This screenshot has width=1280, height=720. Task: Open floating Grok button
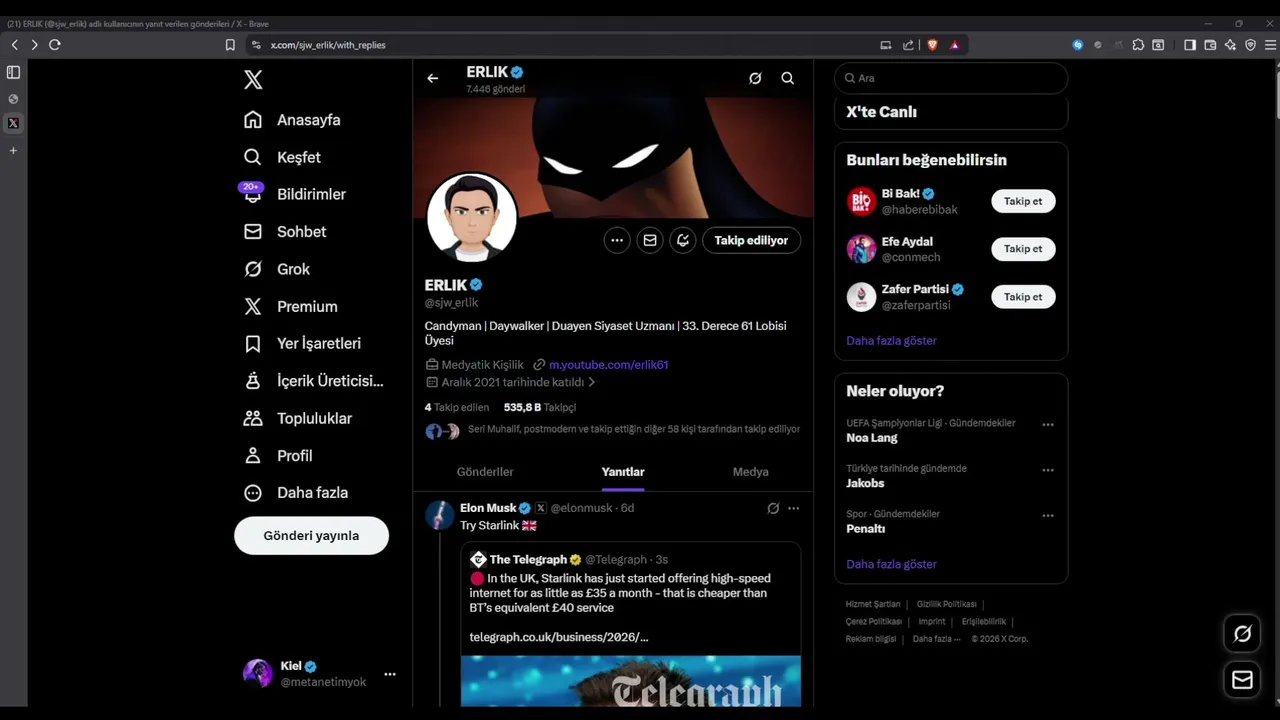click(1242, 634)
